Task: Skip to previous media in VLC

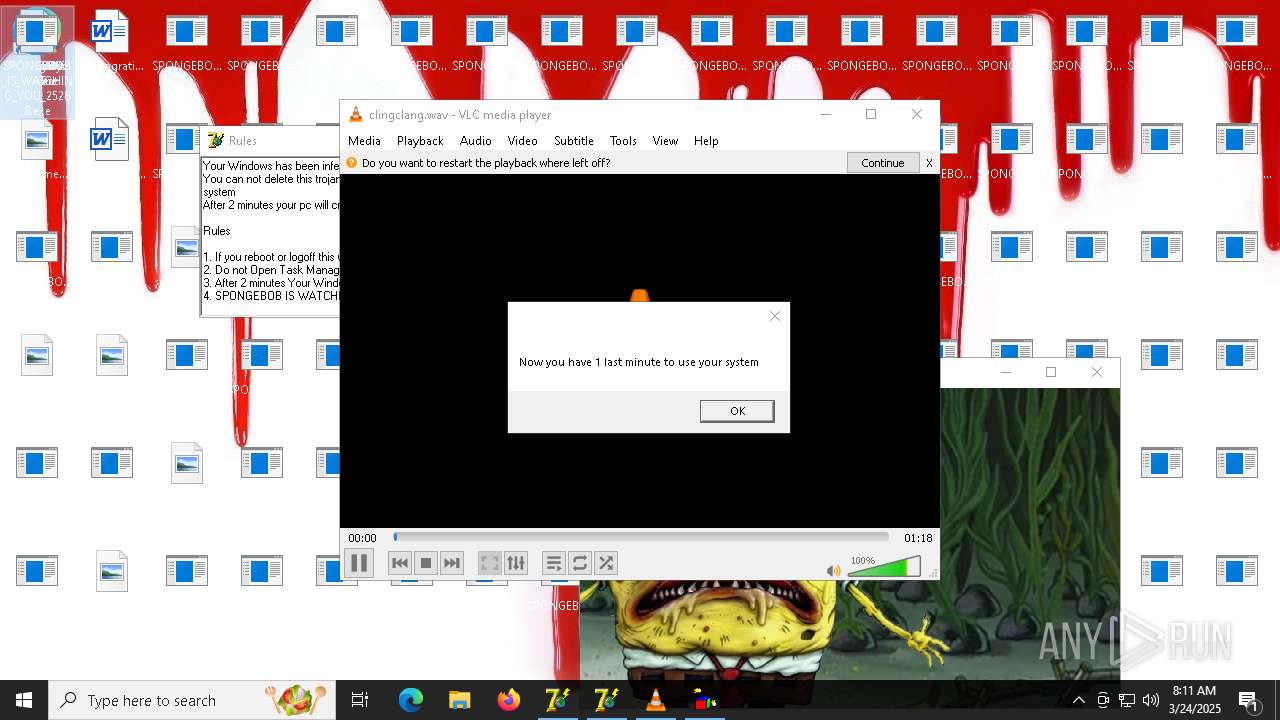Action: click(400, 563)
